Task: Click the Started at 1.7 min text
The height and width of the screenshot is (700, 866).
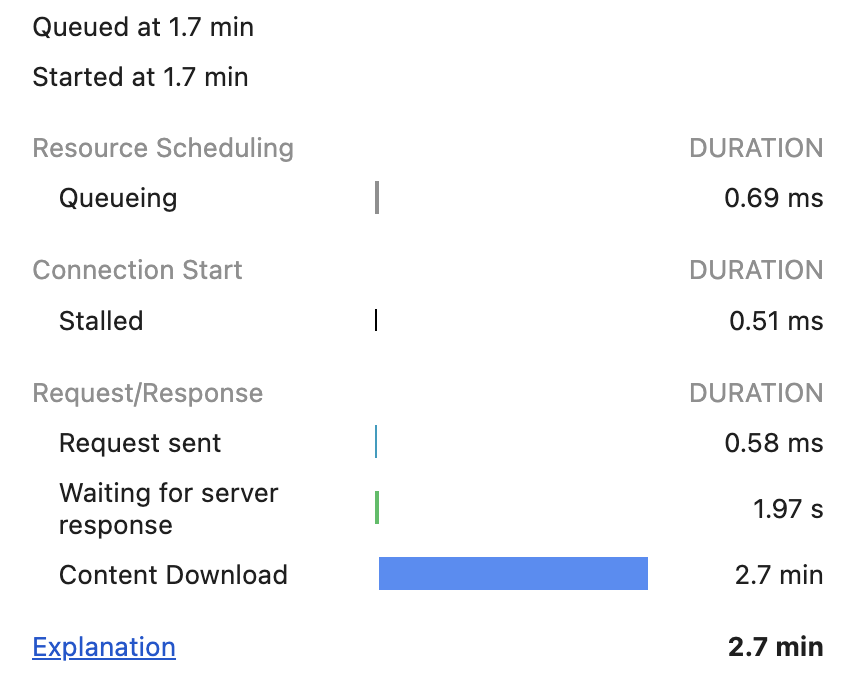Action: (x=141, y=77)
